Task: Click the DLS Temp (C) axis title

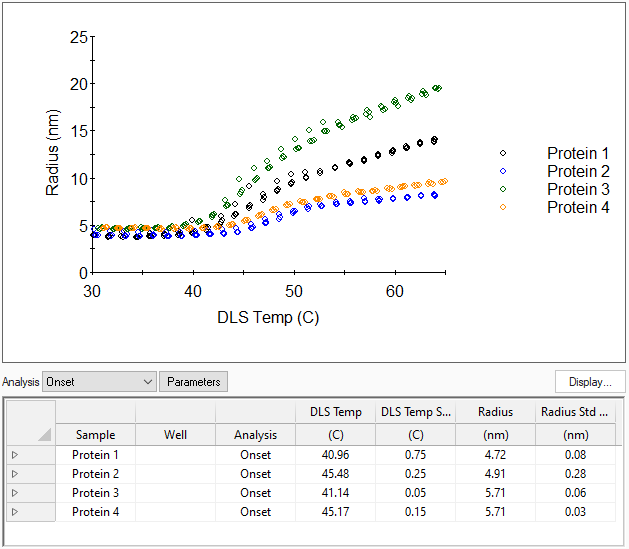Action: pos(268,318)
